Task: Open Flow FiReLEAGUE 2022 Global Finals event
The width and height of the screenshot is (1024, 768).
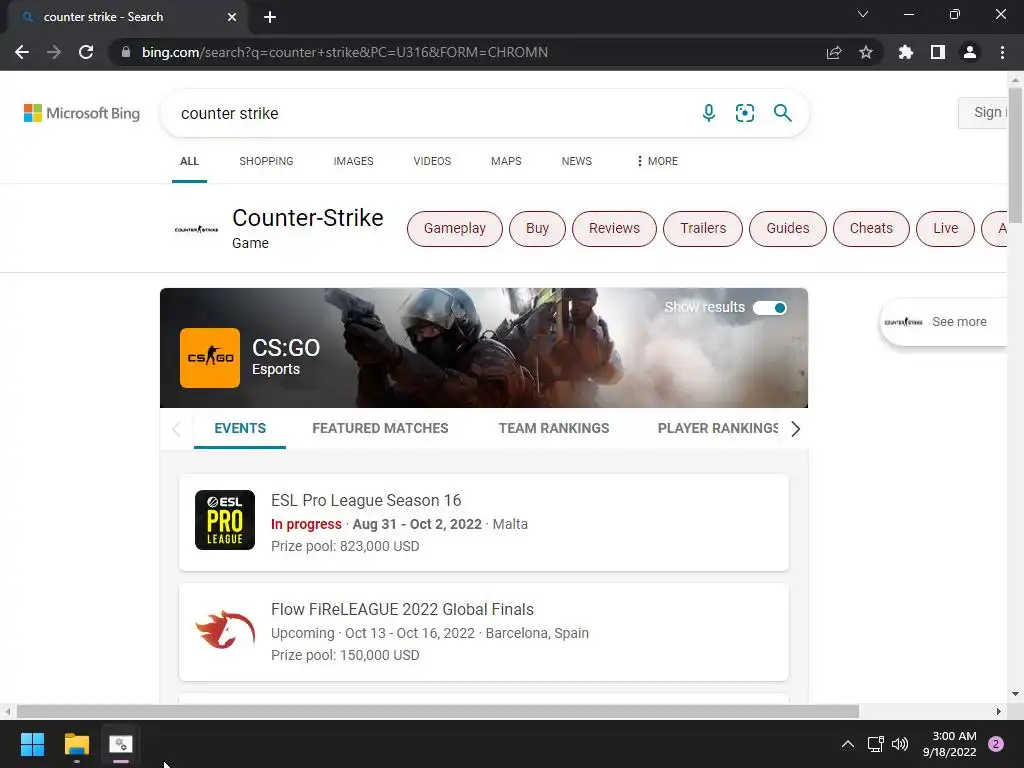Action: 484,632
